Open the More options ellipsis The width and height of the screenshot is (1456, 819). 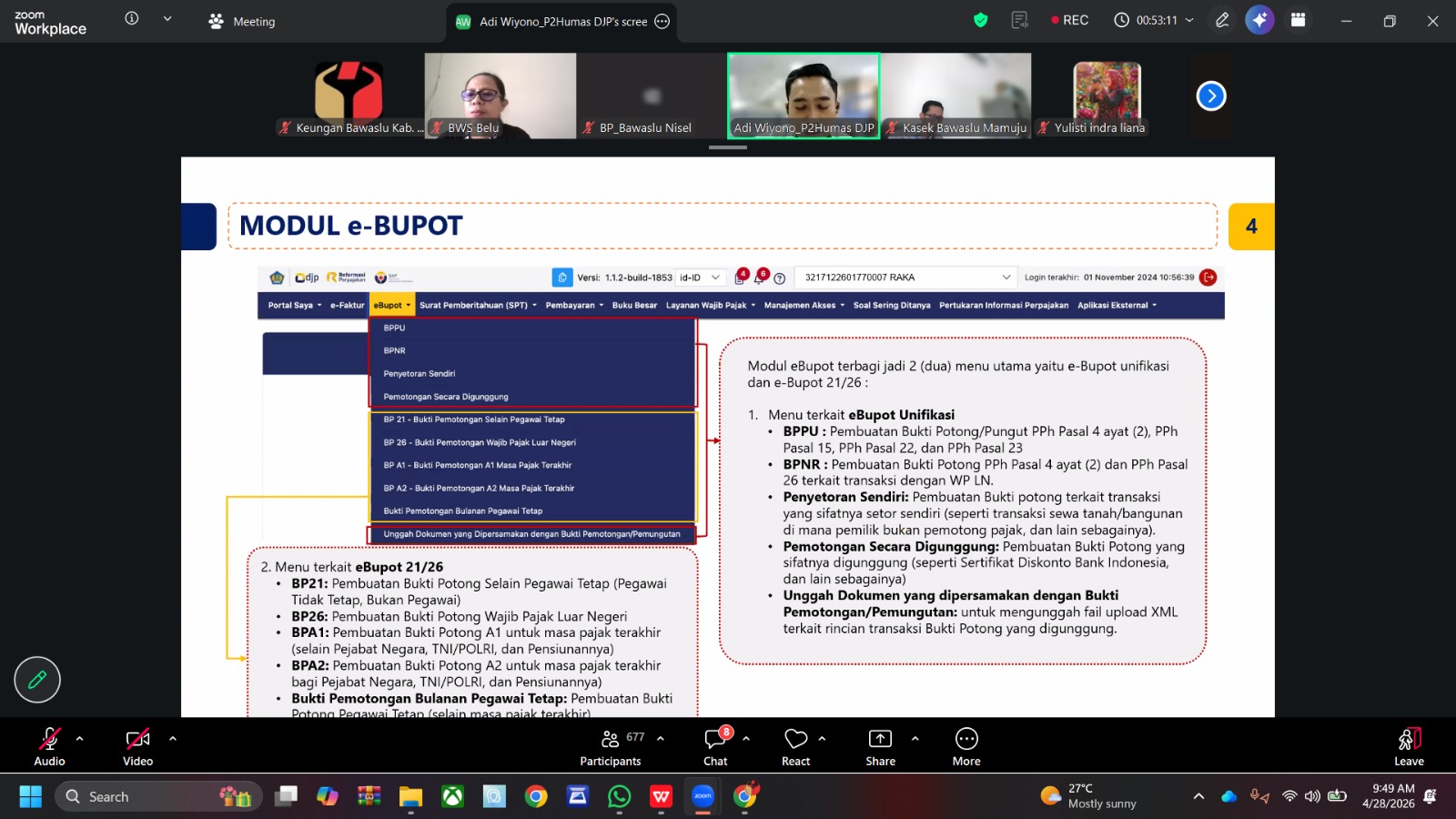(966, 746)
